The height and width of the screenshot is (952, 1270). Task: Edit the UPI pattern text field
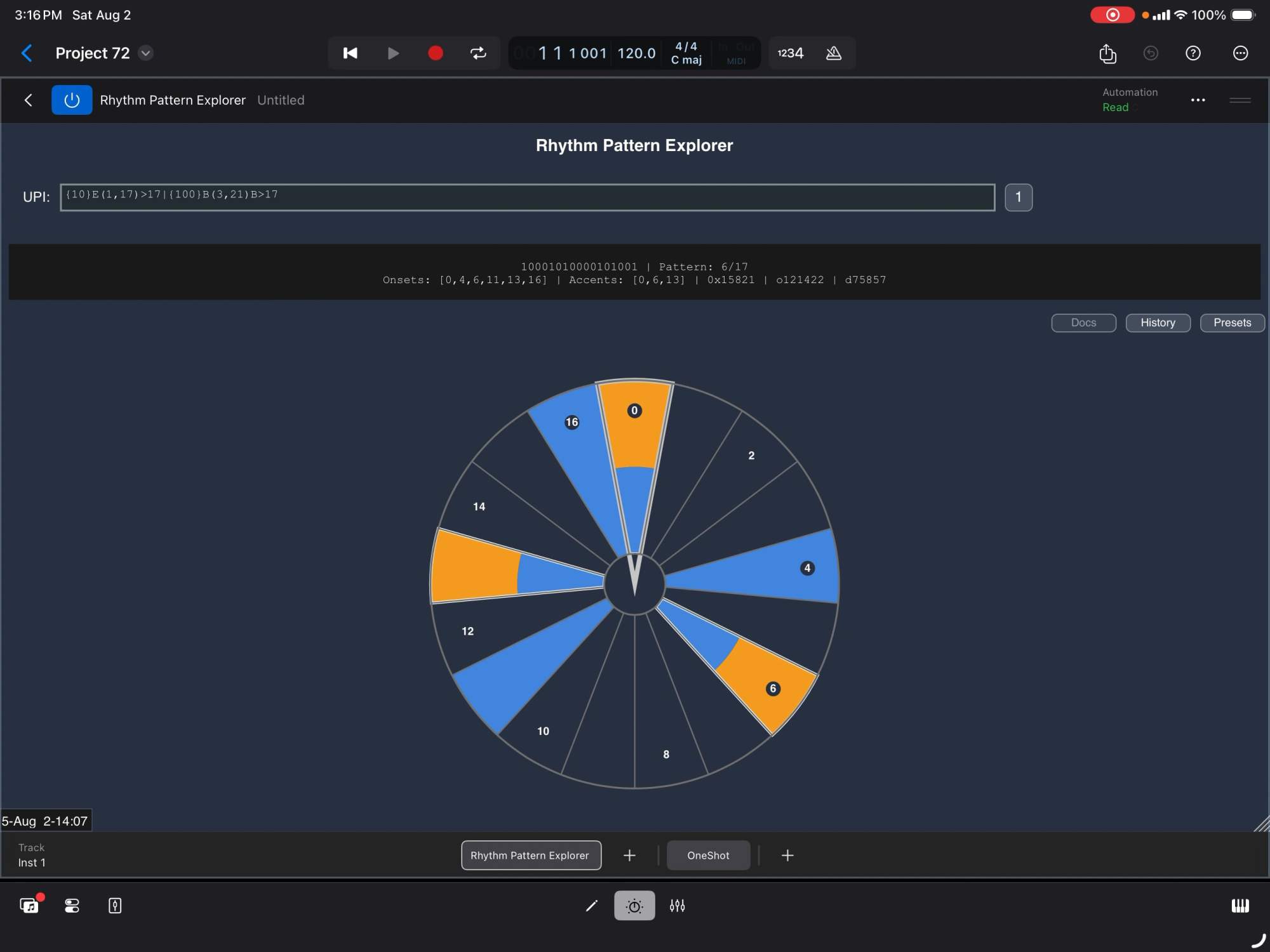[527, 195]
